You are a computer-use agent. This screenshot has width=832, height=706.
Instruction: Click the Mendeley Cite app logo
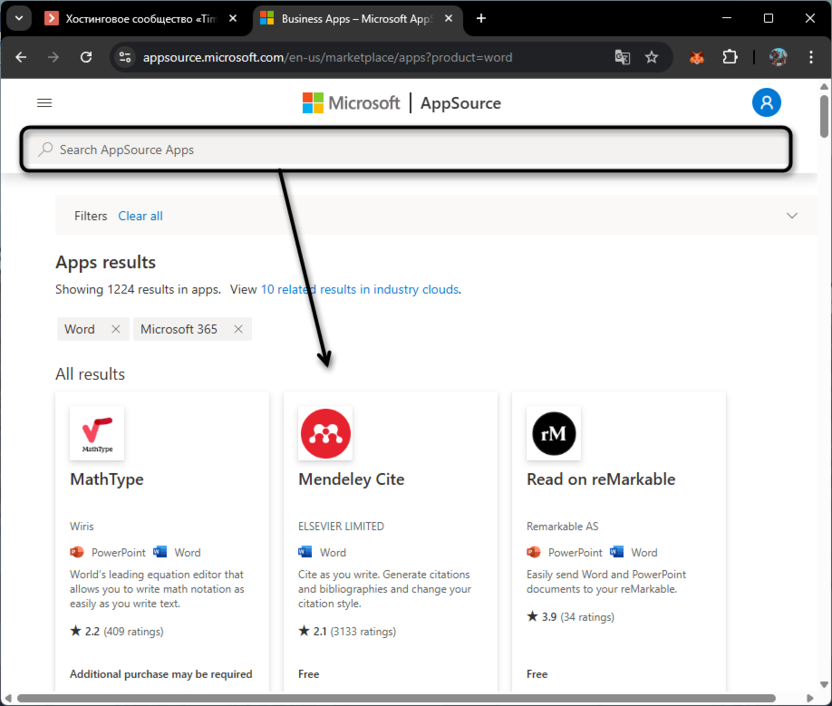click(x=325, y=433)
